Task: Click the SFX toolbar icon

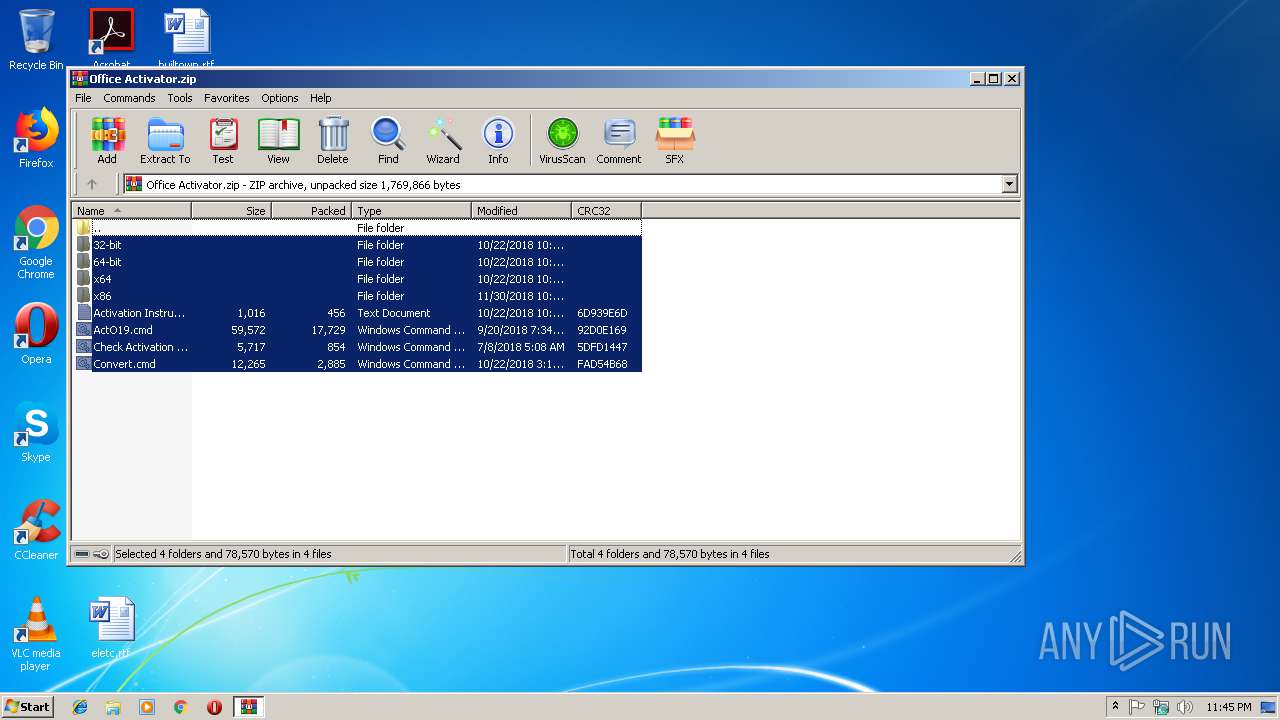Action: [x=675, y=140]
